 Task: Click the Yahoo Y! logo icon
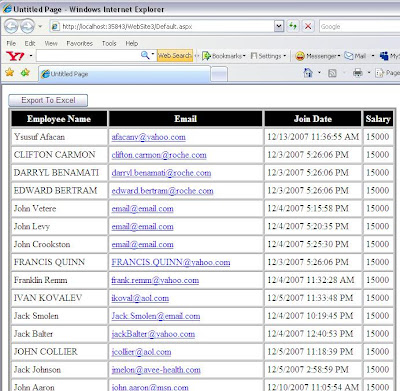click(x=15, y=56)
